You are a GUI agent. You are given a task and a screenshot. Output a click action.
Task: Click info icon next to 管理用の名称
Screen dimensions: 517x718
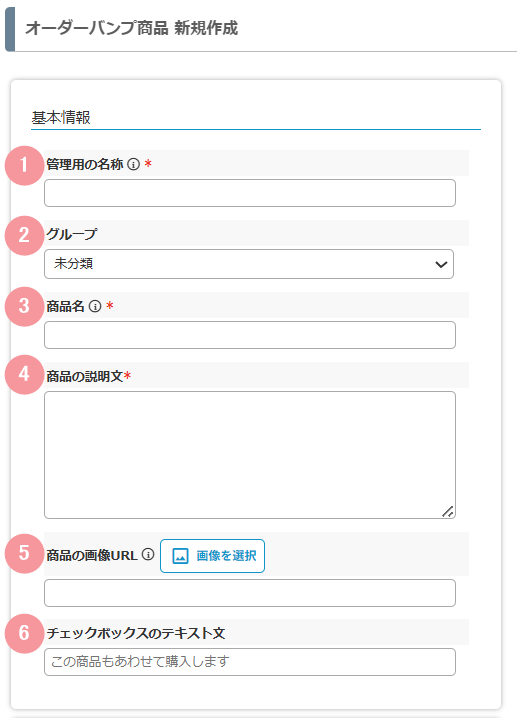(133, 164)
